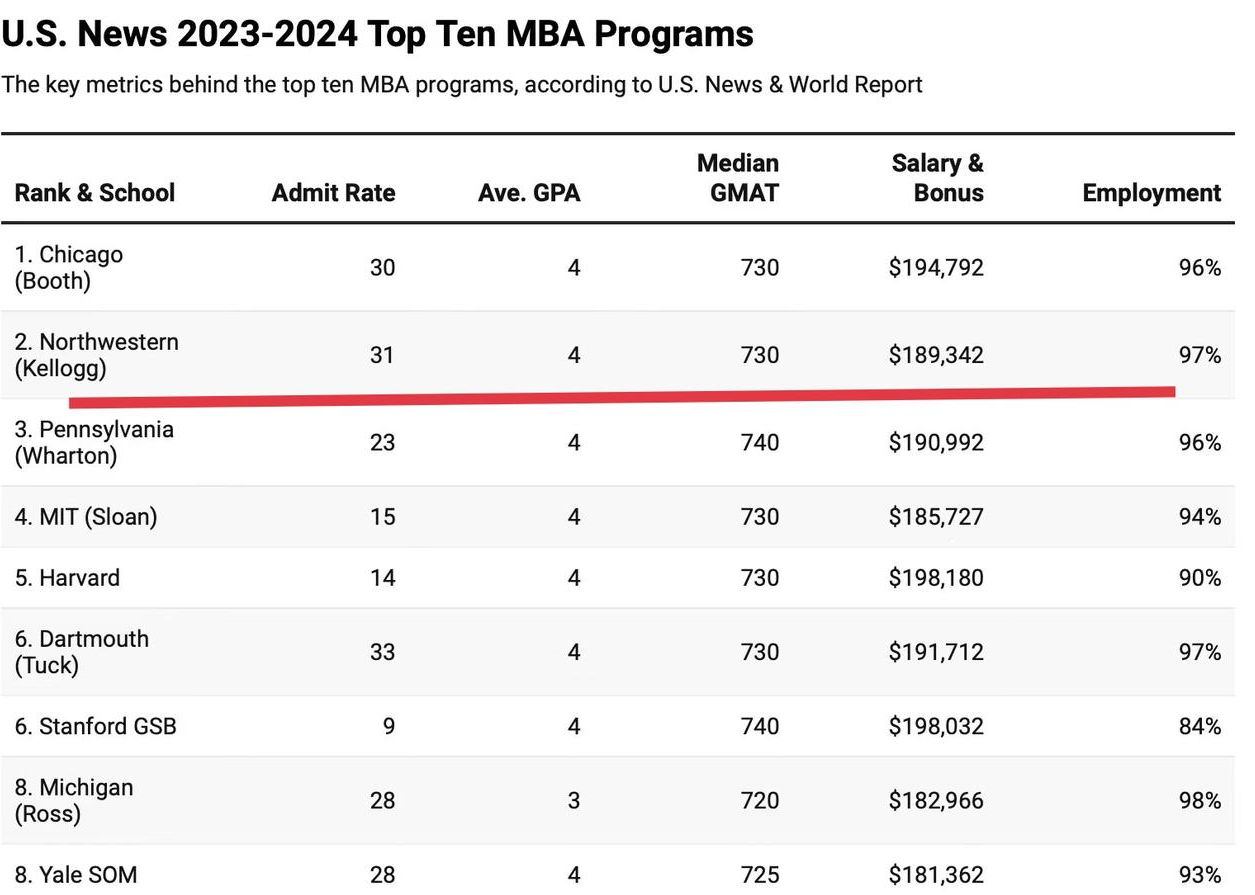Select the Northwestern (Kellogg) row label
This screenshot has width=1255, height=895.
[96, 355]
